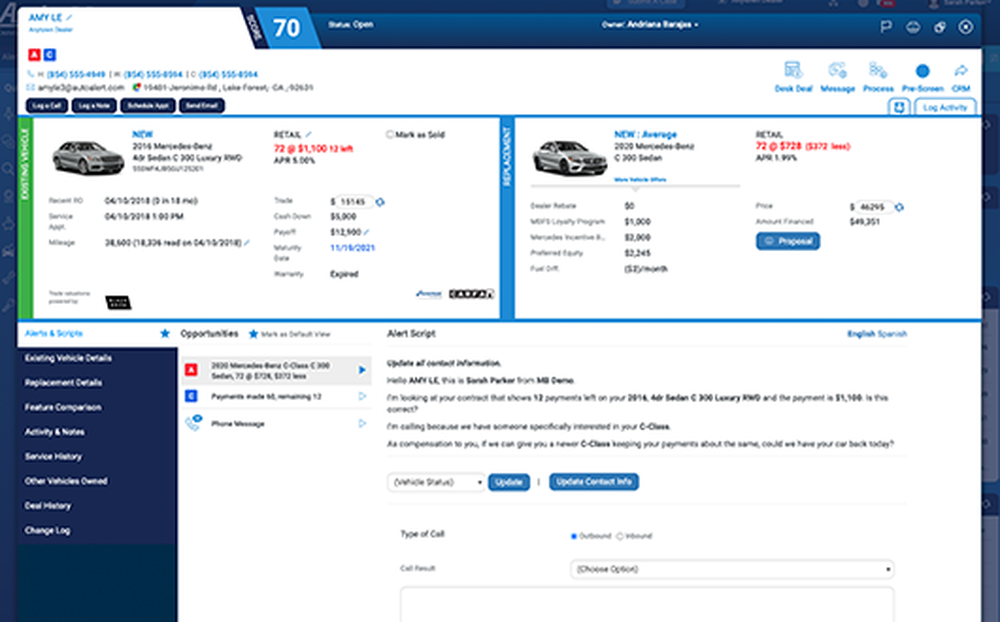
Task: Open Replacement Details section
Action: [63, 383]
